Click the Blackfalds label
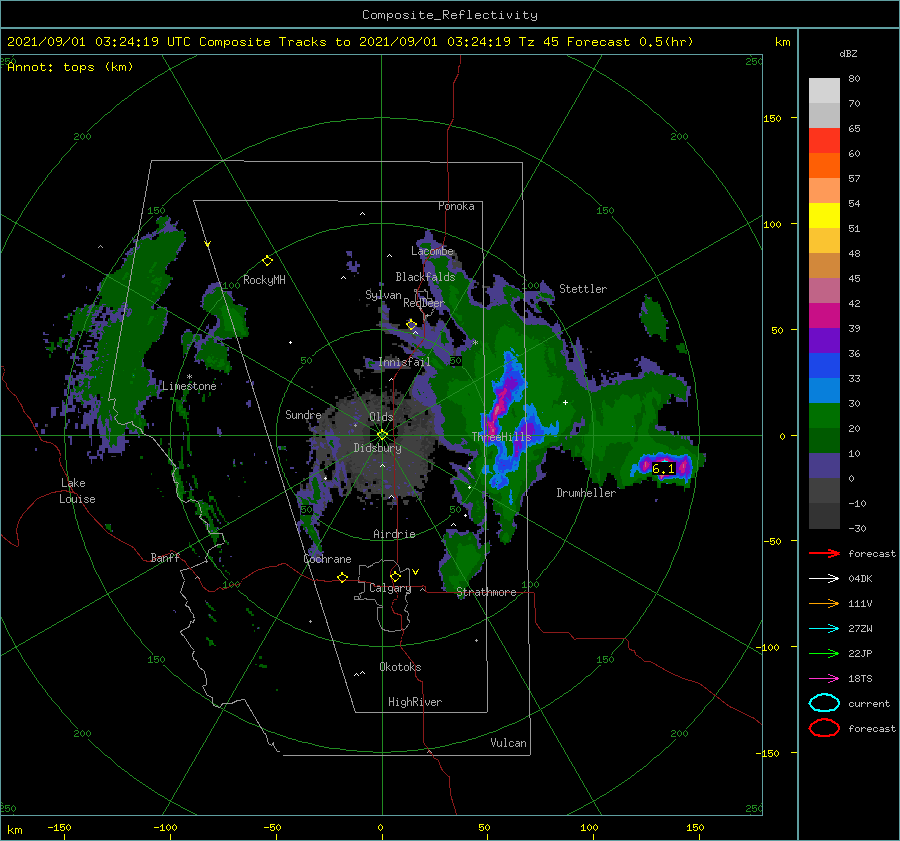This screenshot has height=841, width=900. 425,277
